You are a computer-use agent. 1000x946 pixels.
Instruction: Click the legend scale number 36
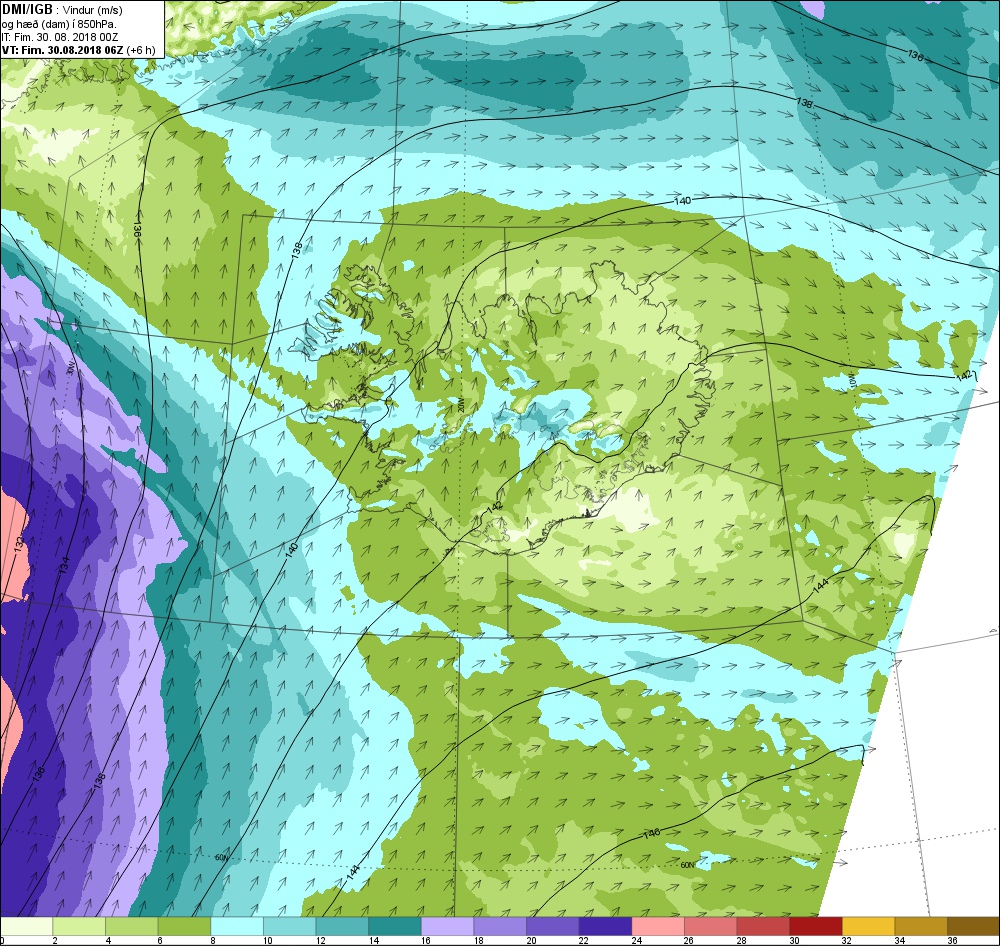tap(952, 940)
